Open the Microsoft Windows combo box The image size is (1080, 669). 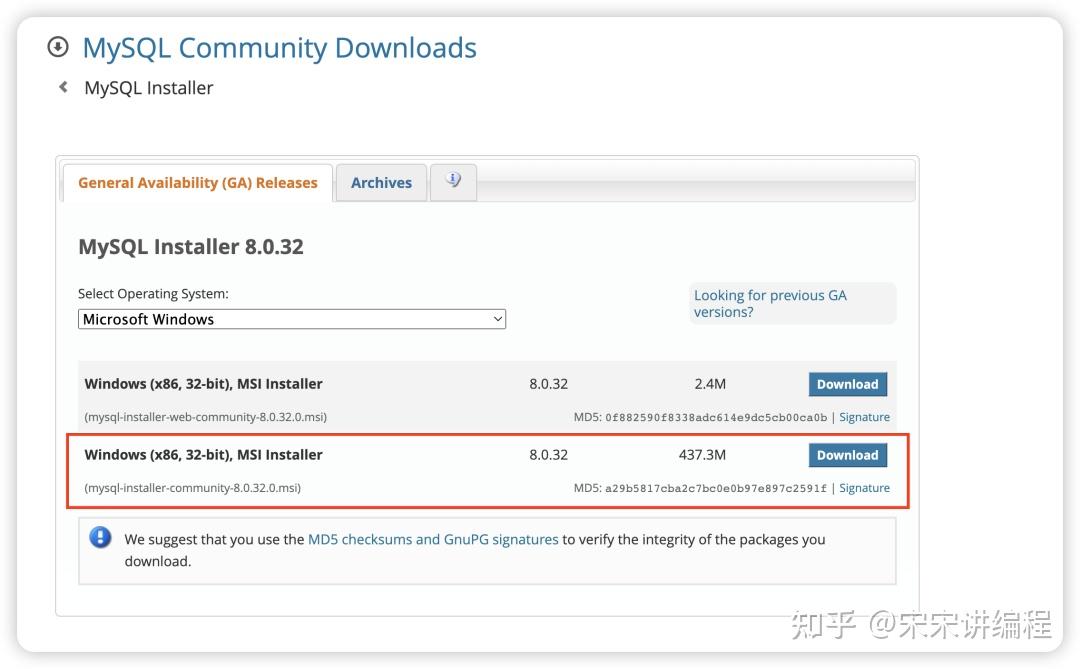coord(291,318)
